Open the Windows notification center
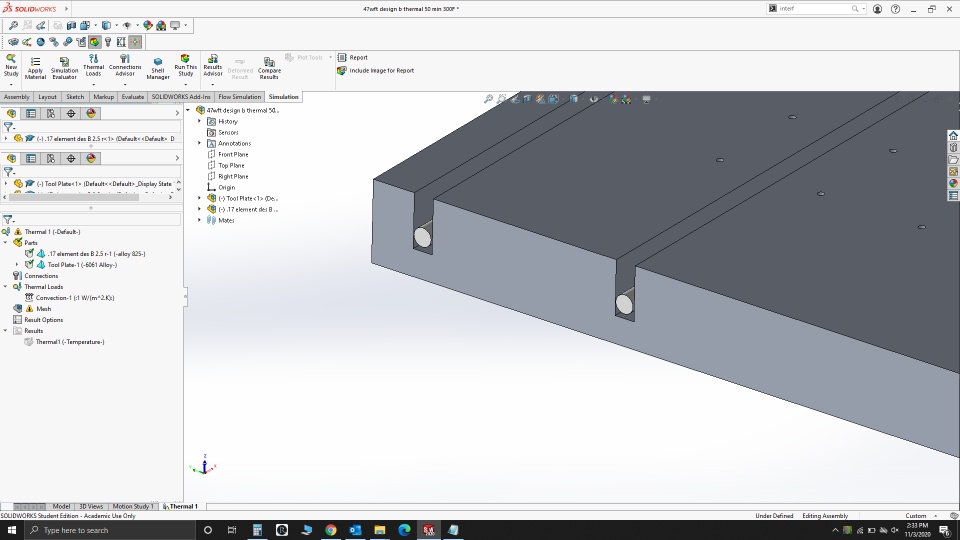 click(945, 530)
